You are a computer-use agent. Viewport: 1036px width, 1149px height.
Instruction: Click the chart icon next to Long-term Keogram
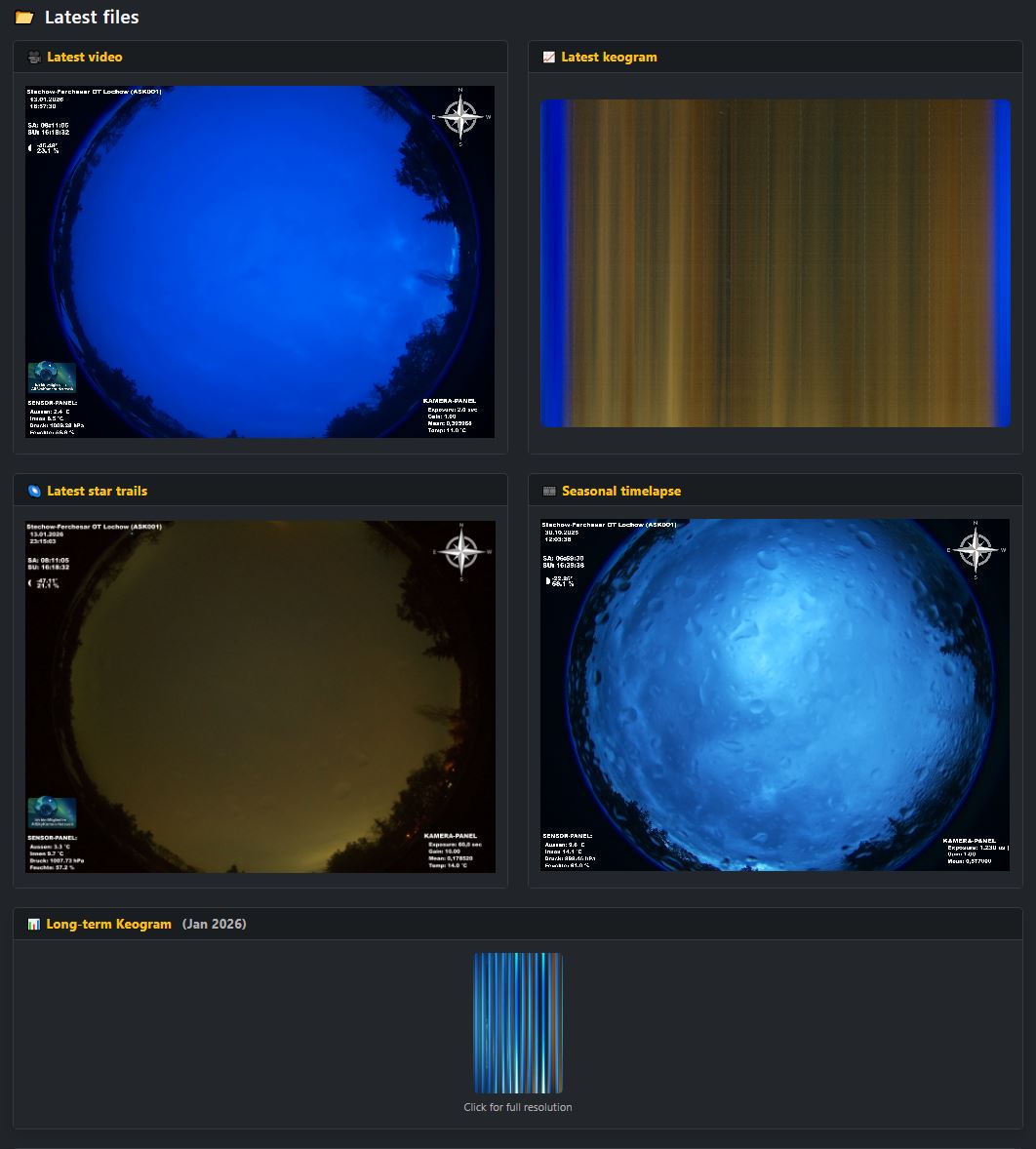coord(34,924)
